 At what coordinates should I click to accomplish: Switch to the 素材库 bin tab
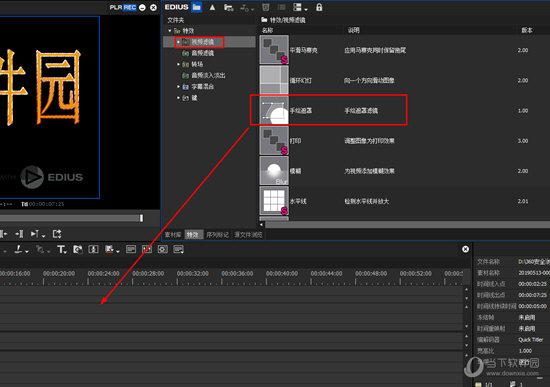point(173,235)
